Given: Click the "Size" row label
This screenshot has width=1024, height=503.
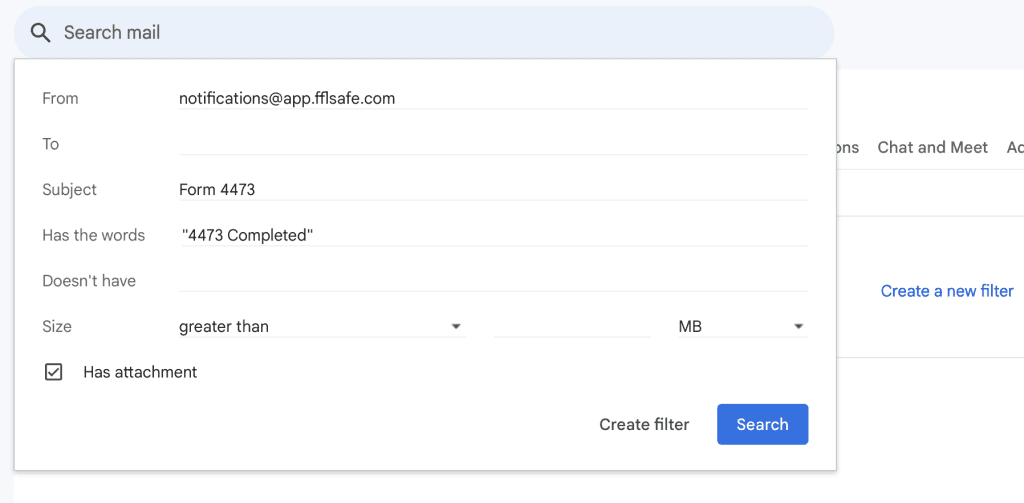Looking at the screenshot, I should click(57, 326).
